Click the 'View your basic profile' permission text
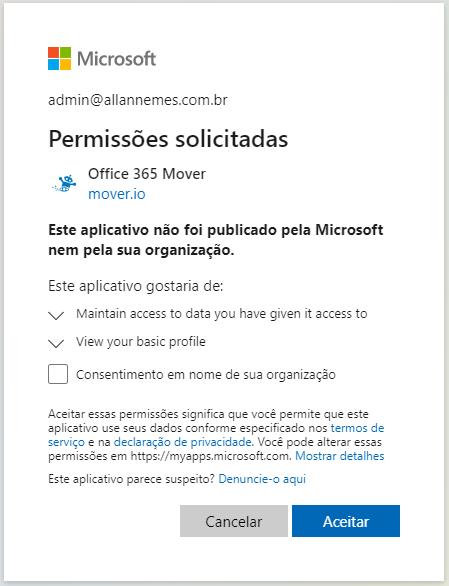The height and width of the screenshot is (586, 449). pyautogui.click(x=141, y=342)
